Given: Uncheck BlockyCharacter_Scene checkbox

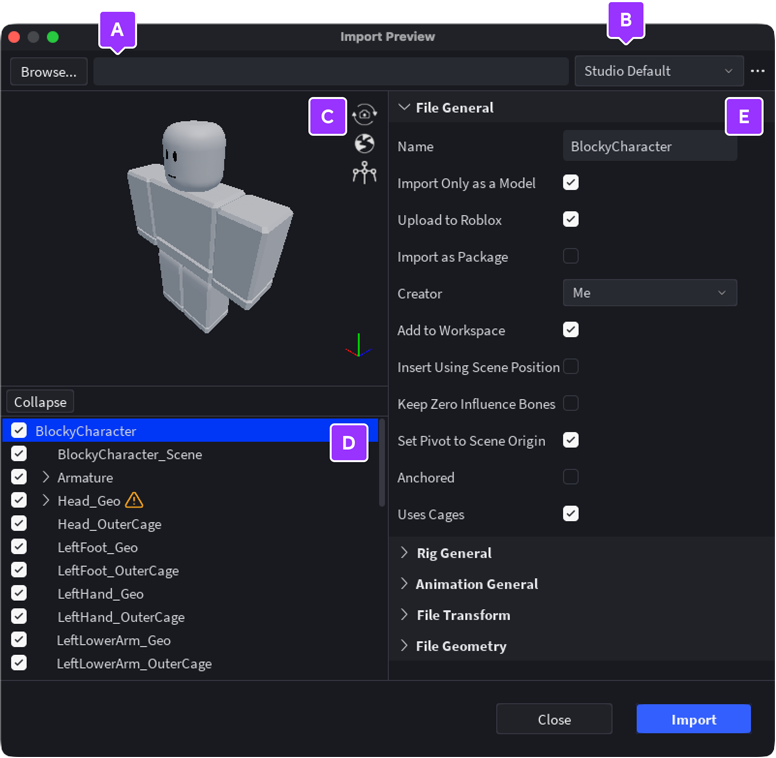Looking at the screenshot, I should [19, 454].
